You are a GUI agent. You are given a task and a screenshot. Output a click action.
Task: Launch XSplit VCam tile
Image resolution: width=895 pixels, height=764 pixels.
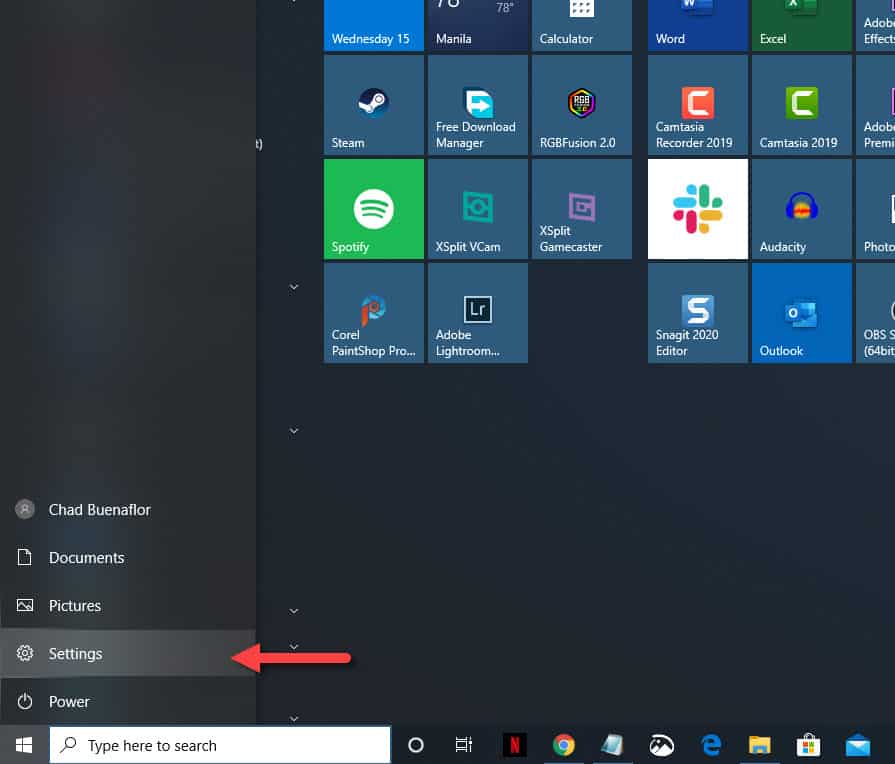point(478,209)
